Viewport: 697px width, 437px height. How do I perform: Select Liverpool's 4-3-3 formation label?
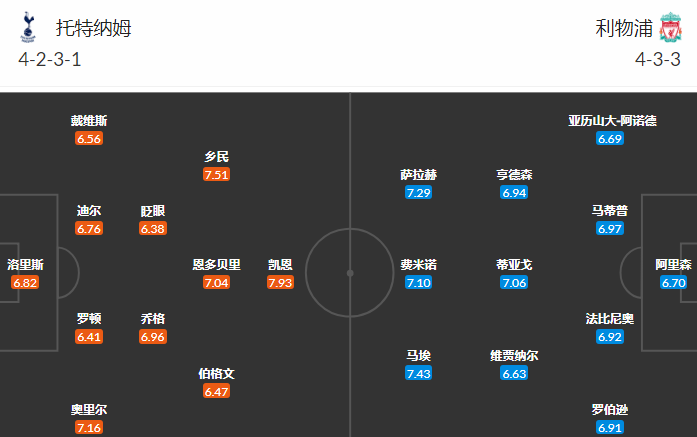point(657,60)
